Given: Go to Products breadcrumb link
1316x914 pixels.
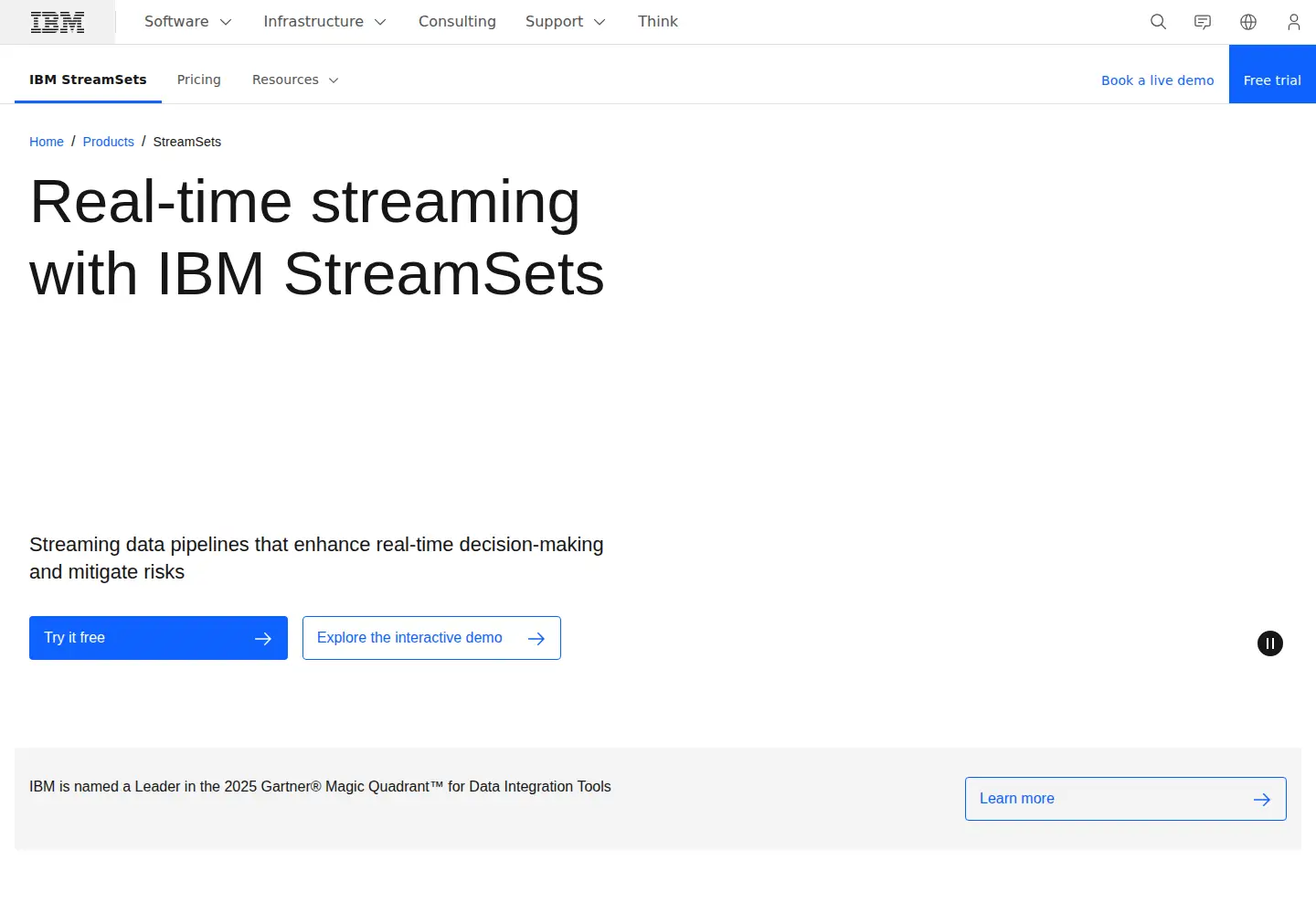Looking at the screenshot, I should pyautogui.click(x=108, y=142).
